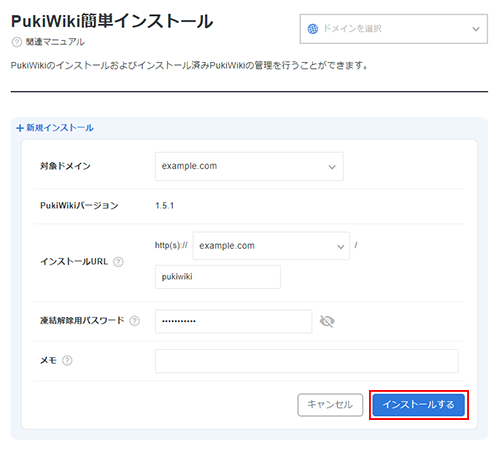Expand the 新規インストール section header
The width and height of the screenshot is (500, 449).
click(55, 128)
